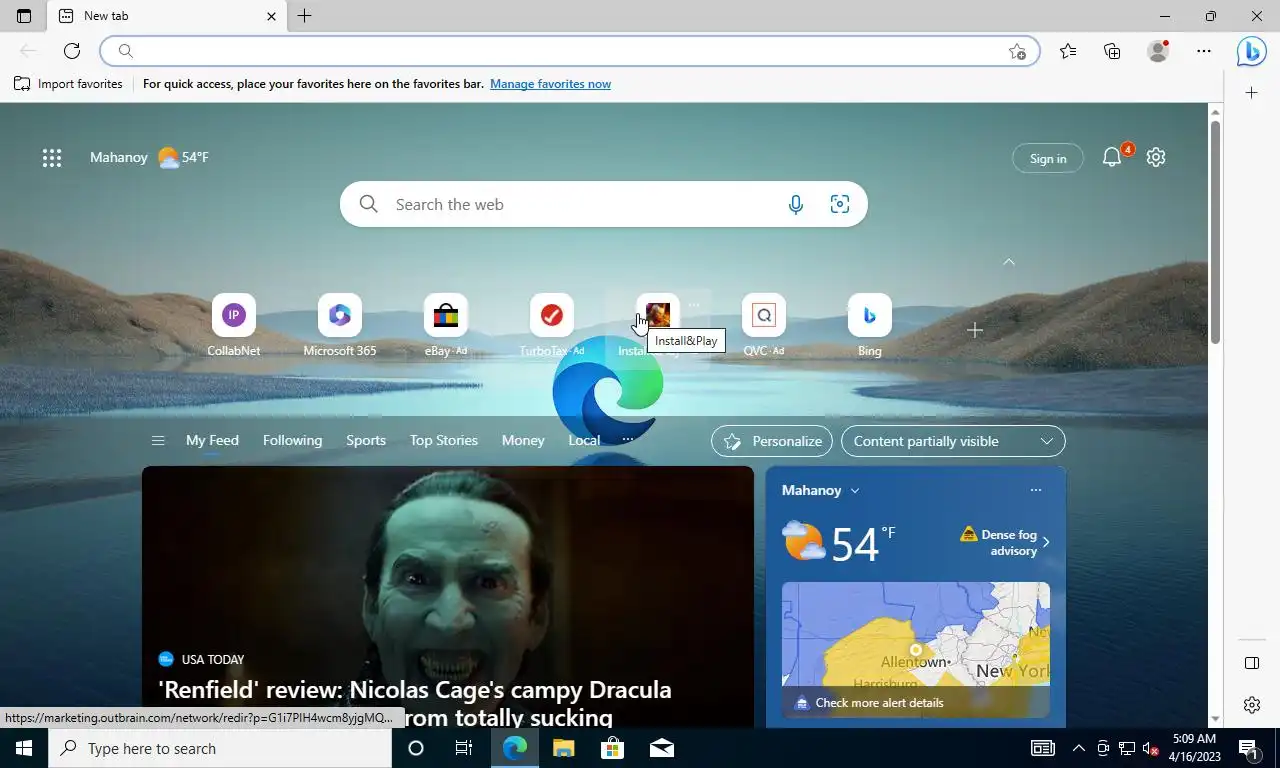Open the notifications bell
The image size is (1280, 768).
click(1112, 157)
